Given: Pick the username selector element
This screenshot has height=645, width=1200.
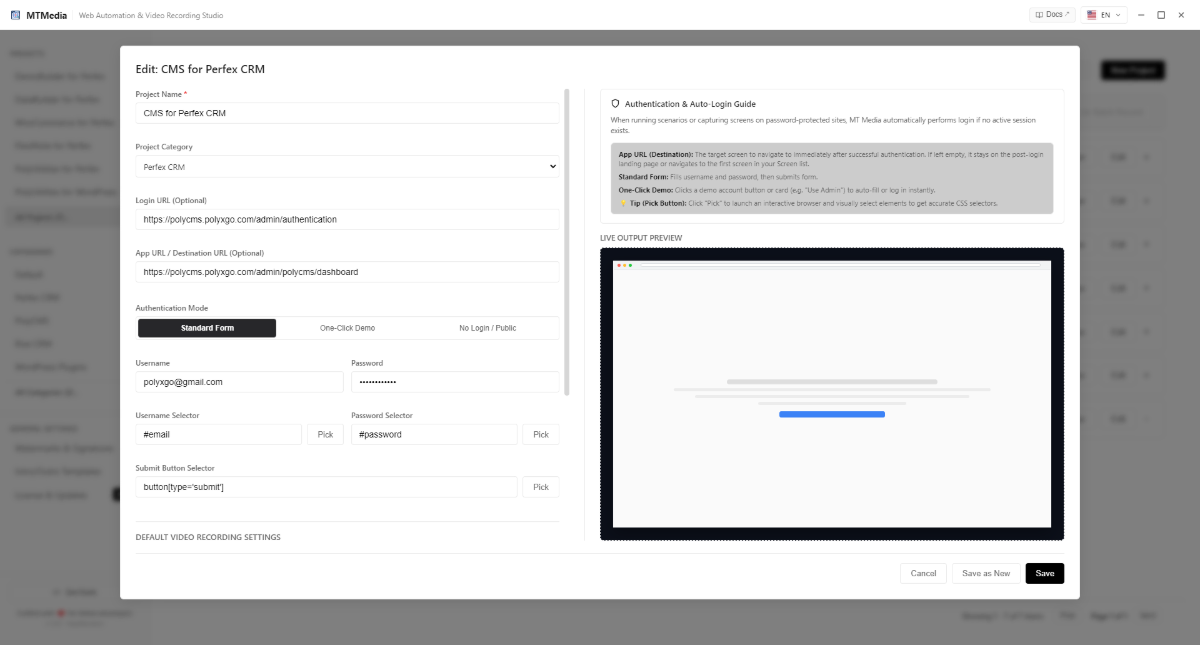Looking at the screenshot, I should tap(325, 435).
